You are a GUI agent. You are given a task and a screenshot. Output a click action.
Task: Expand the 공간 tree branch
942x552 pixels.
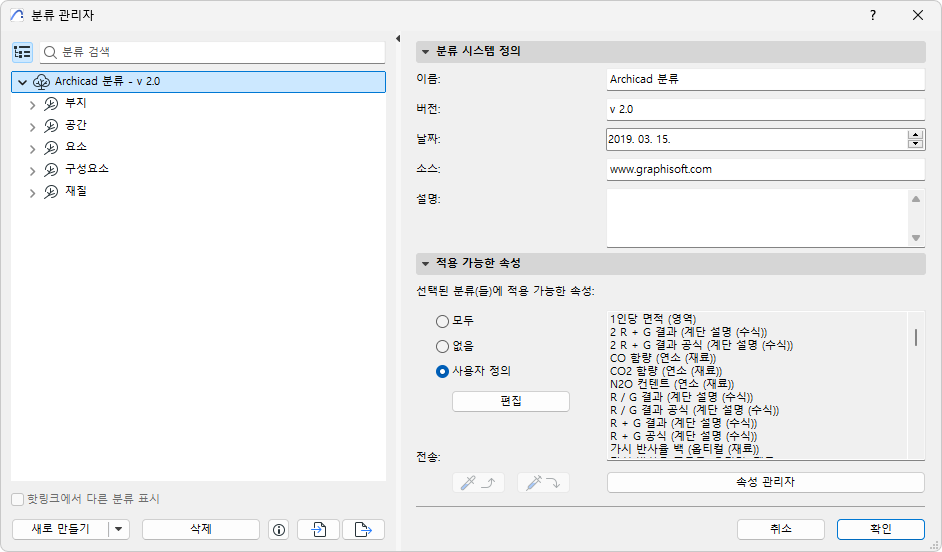tap(32, 127)
